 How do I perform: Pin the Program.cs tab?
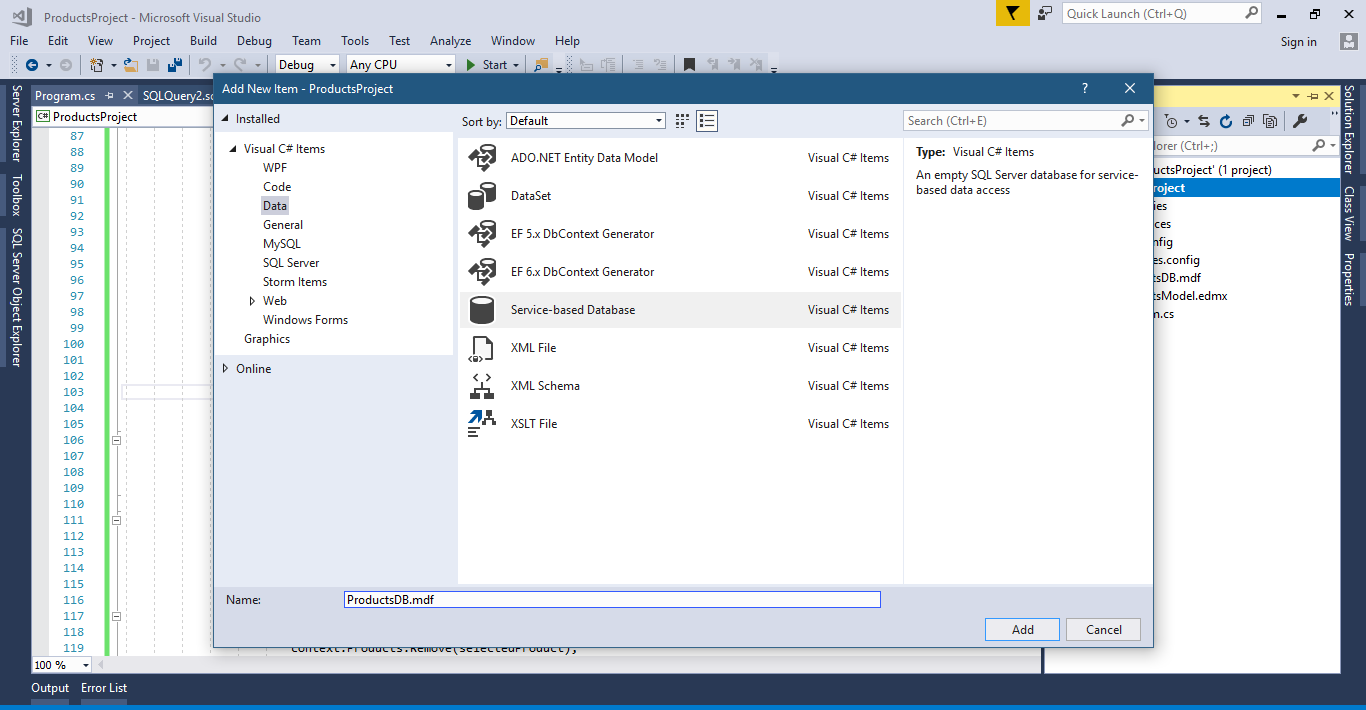pos(110,96)
